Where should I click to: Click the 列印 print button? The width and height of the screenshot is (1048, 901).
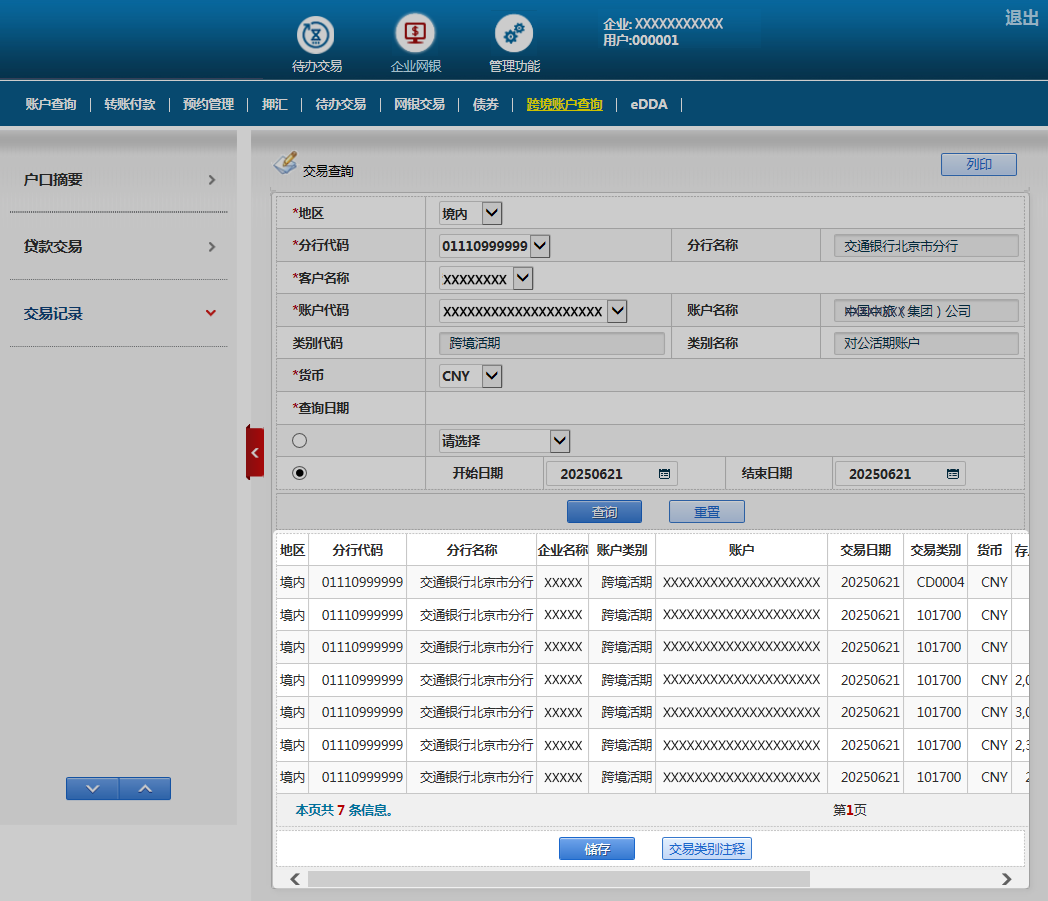978,164
